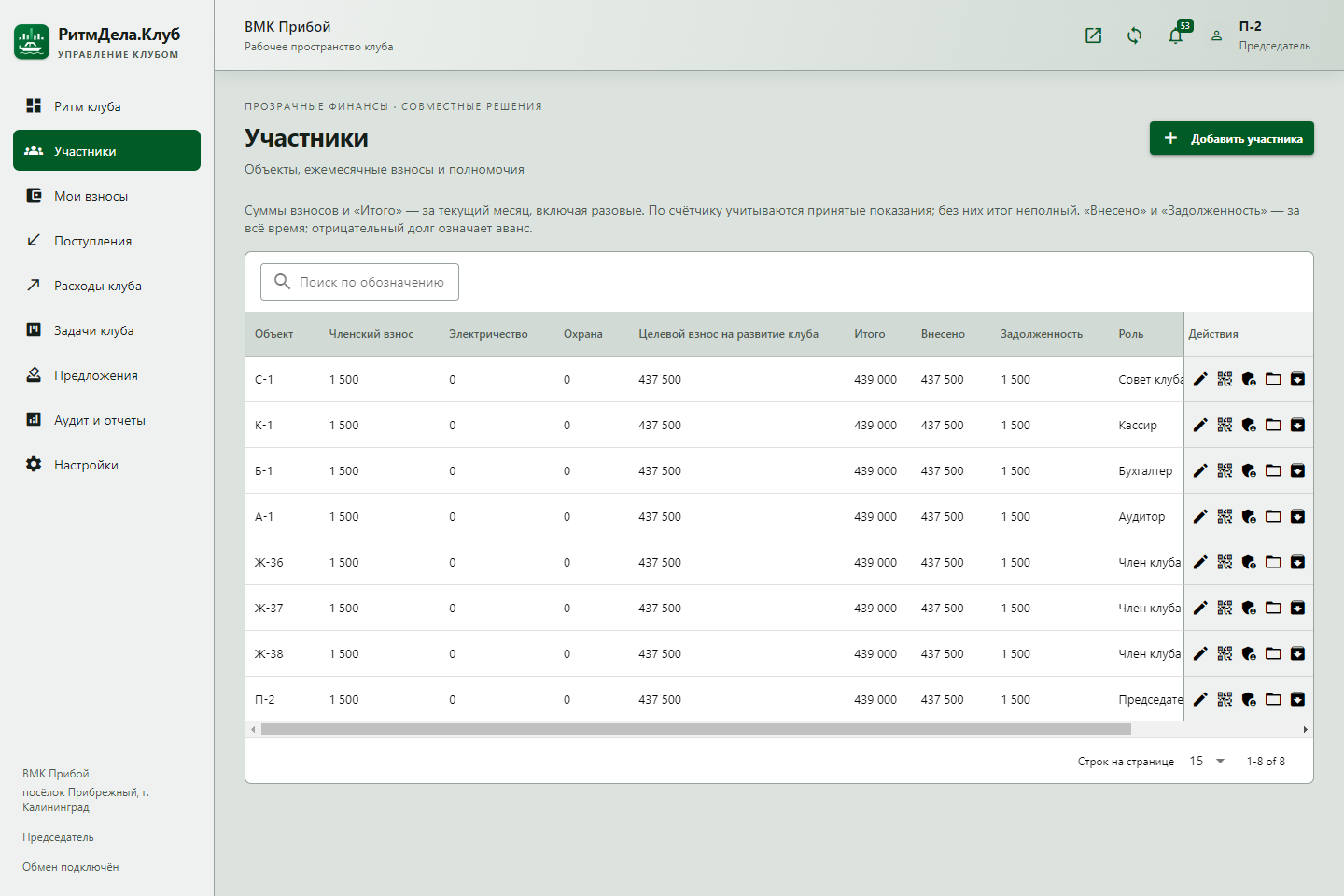Open Поступления section in sidebar
1344x896 pixels.
pos(106,240)
